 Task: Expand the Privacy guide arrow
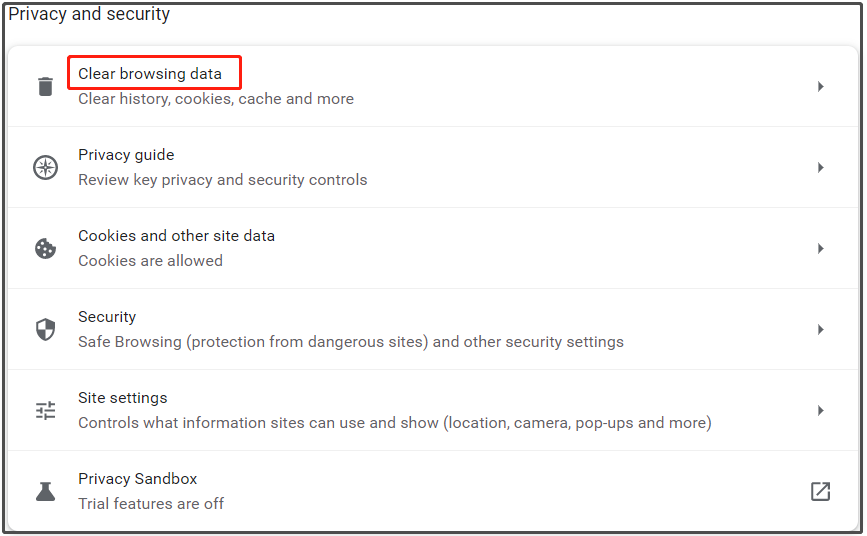[x=821, y=167]
